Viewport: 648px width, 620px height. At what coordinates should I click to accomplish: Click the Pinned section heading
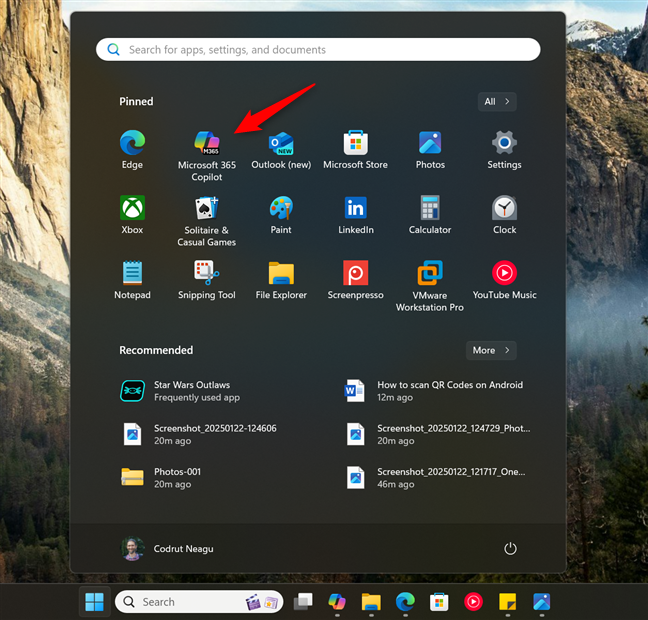(x=136, y=102)
